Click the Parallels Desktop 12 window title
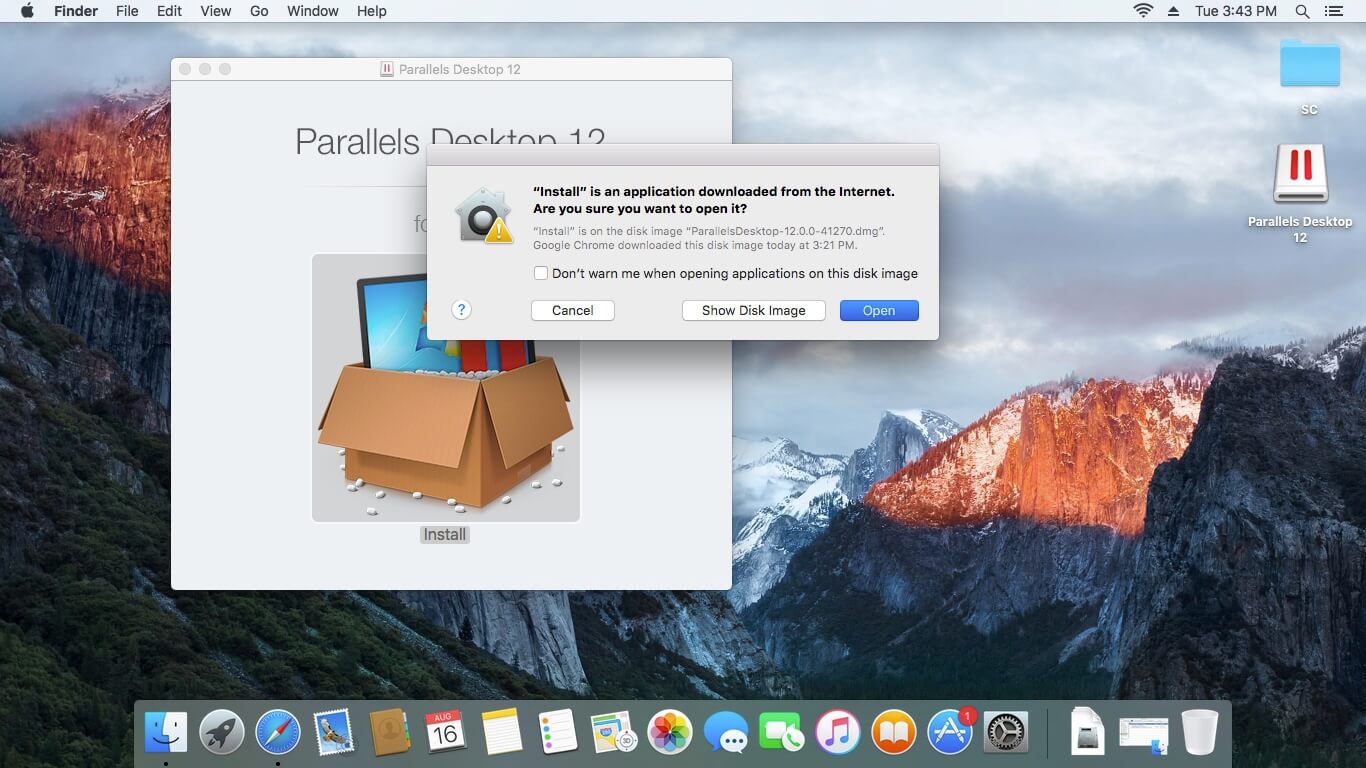The width and height of the screenshot is (1366, 768). point(460,69)
